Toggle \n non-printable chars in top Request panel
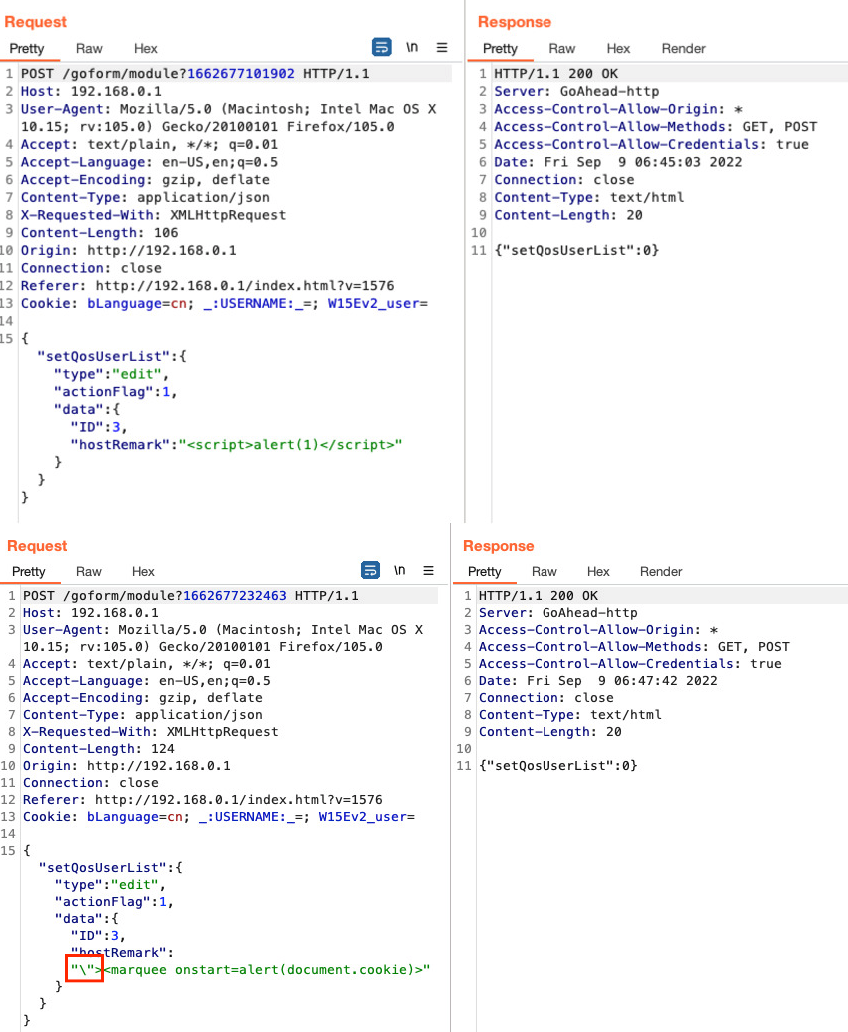 [x=412, y=47]
